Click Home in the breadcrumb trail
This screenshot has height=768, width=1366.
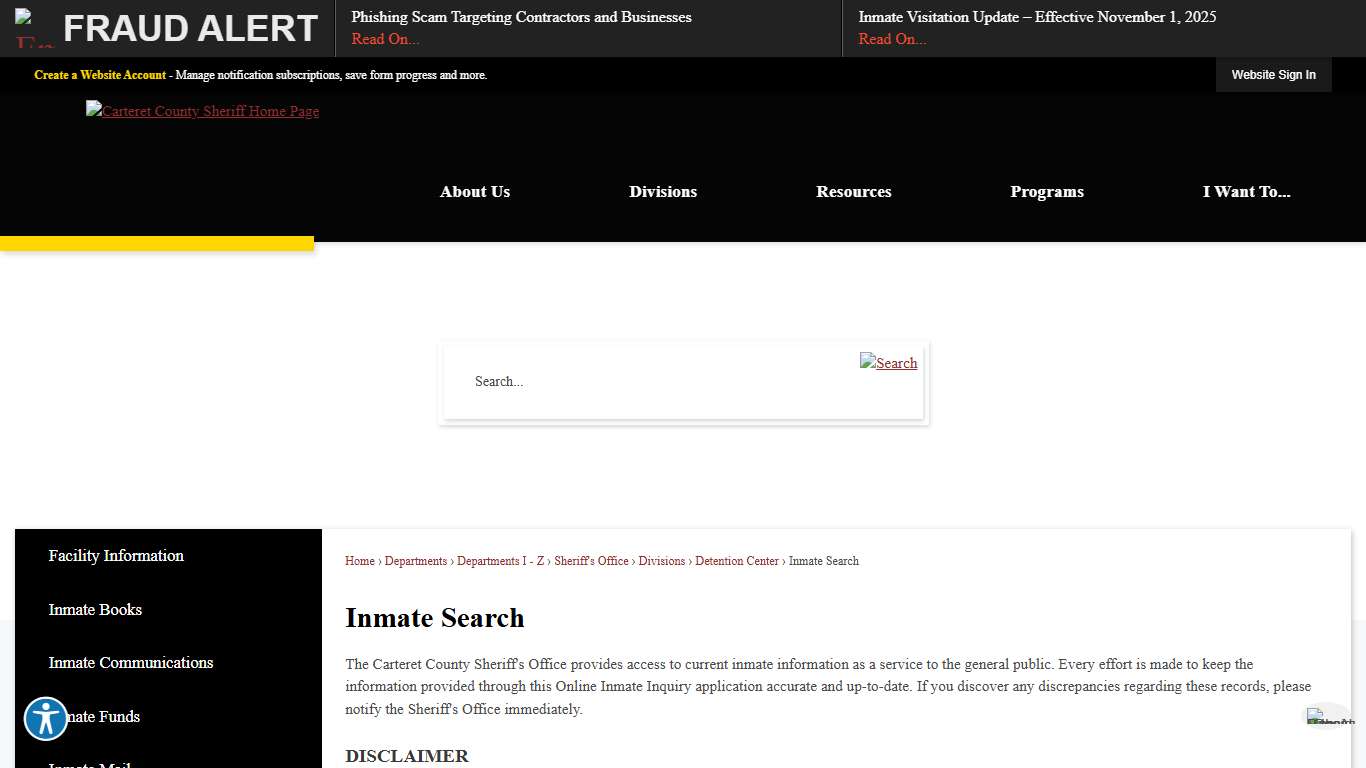359,561
